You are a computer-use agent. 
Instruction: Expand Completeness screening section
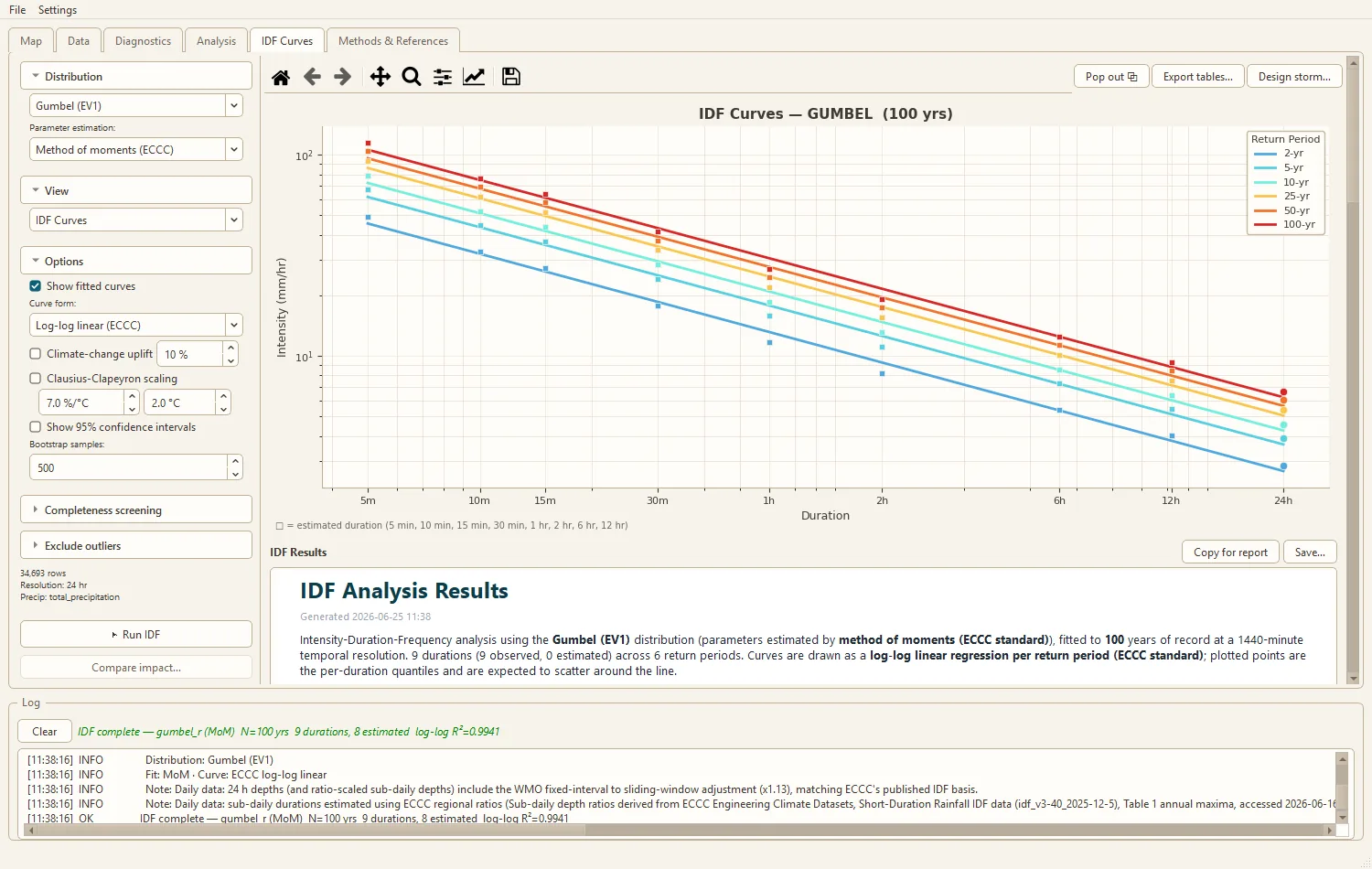pos(136,510)
